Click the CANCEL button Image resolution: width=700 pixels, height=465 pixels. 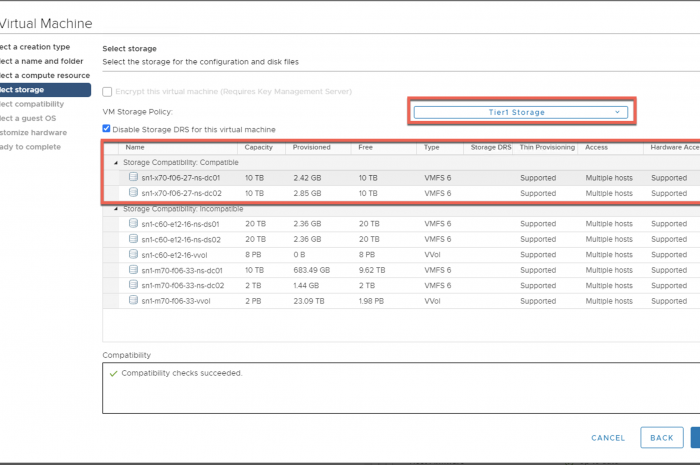[x=608, y=438]
